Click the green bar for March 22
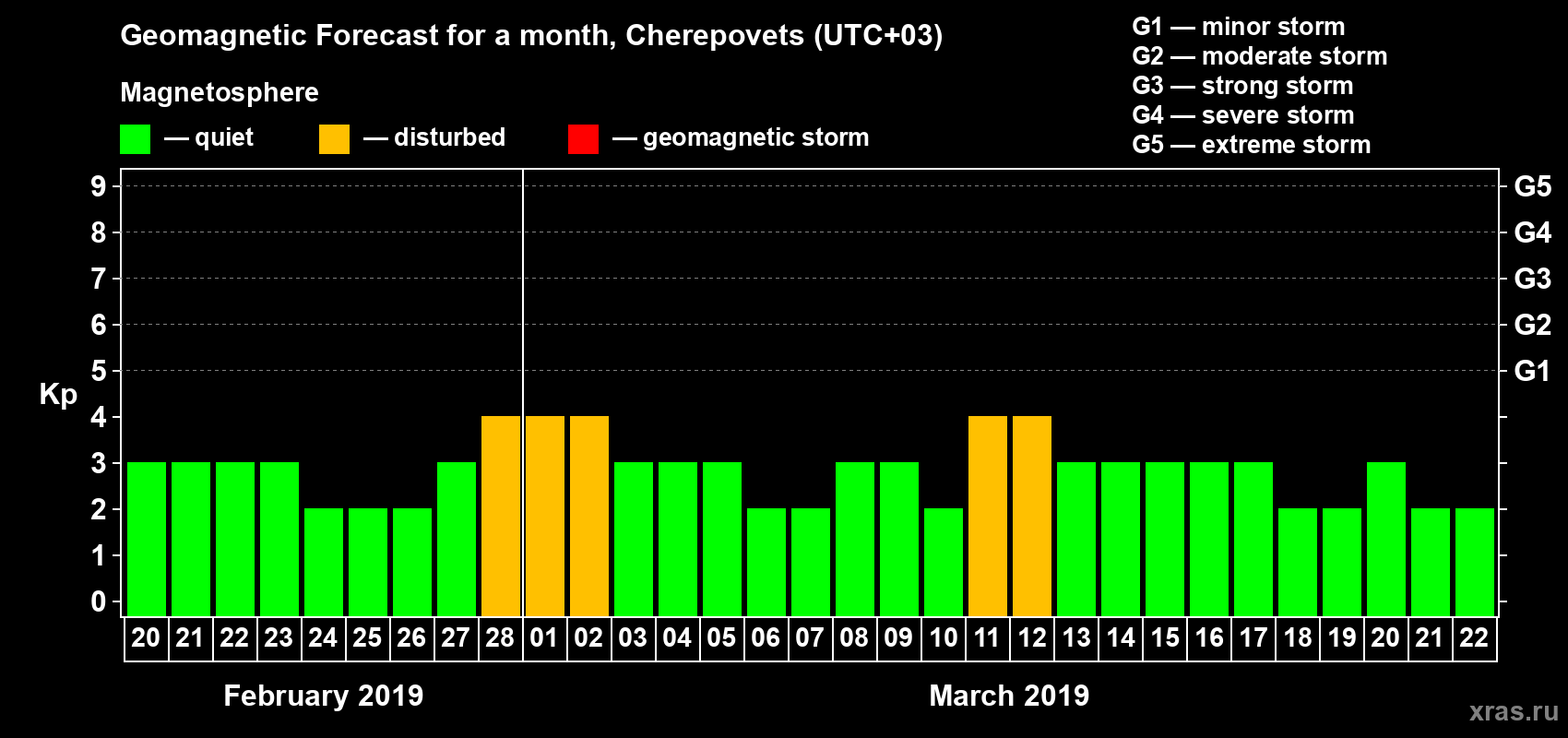The height and width of the screenshot is (738, 1568). (1475, 563)
